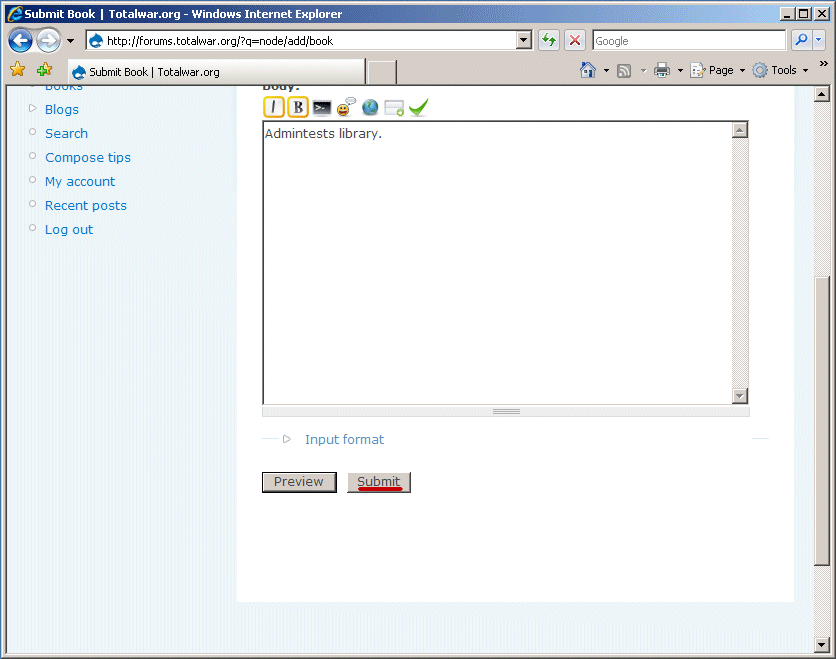Open the Search link in sidebar
The width and height of the screenshot is (836, 659).
click(66, 133)
